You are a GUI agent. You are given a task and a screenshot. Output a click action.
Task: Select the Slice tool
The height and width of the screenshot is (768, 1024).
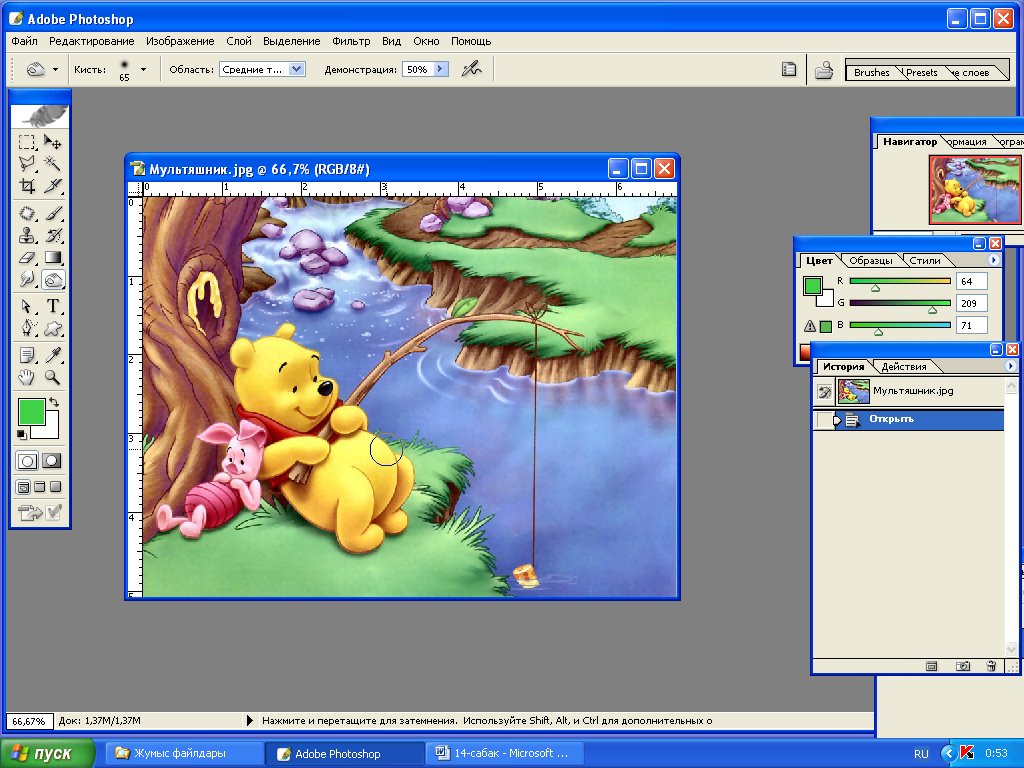pos(52,186)
